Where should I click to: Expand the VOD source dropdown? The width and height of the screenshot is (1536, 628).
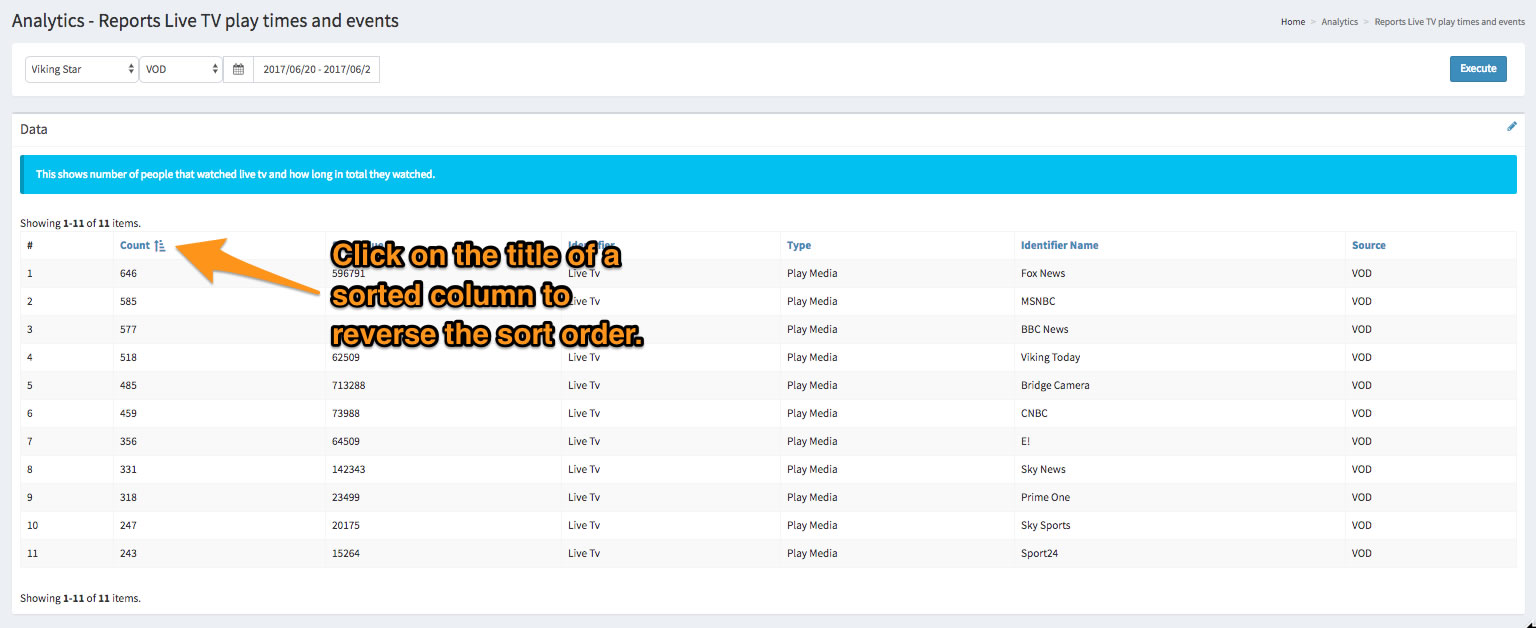tap(181, 70)
